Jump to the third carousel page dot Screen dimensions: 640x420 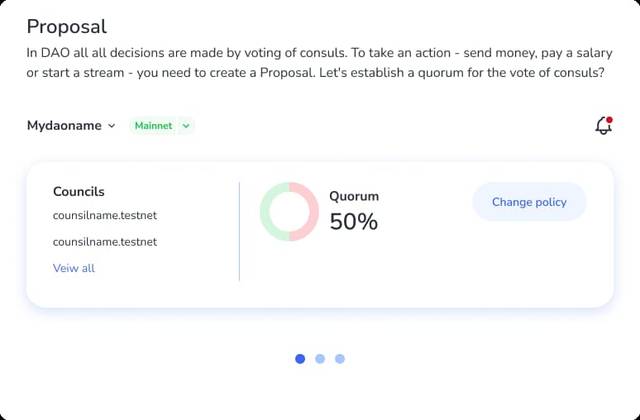[x=340, y=359]
